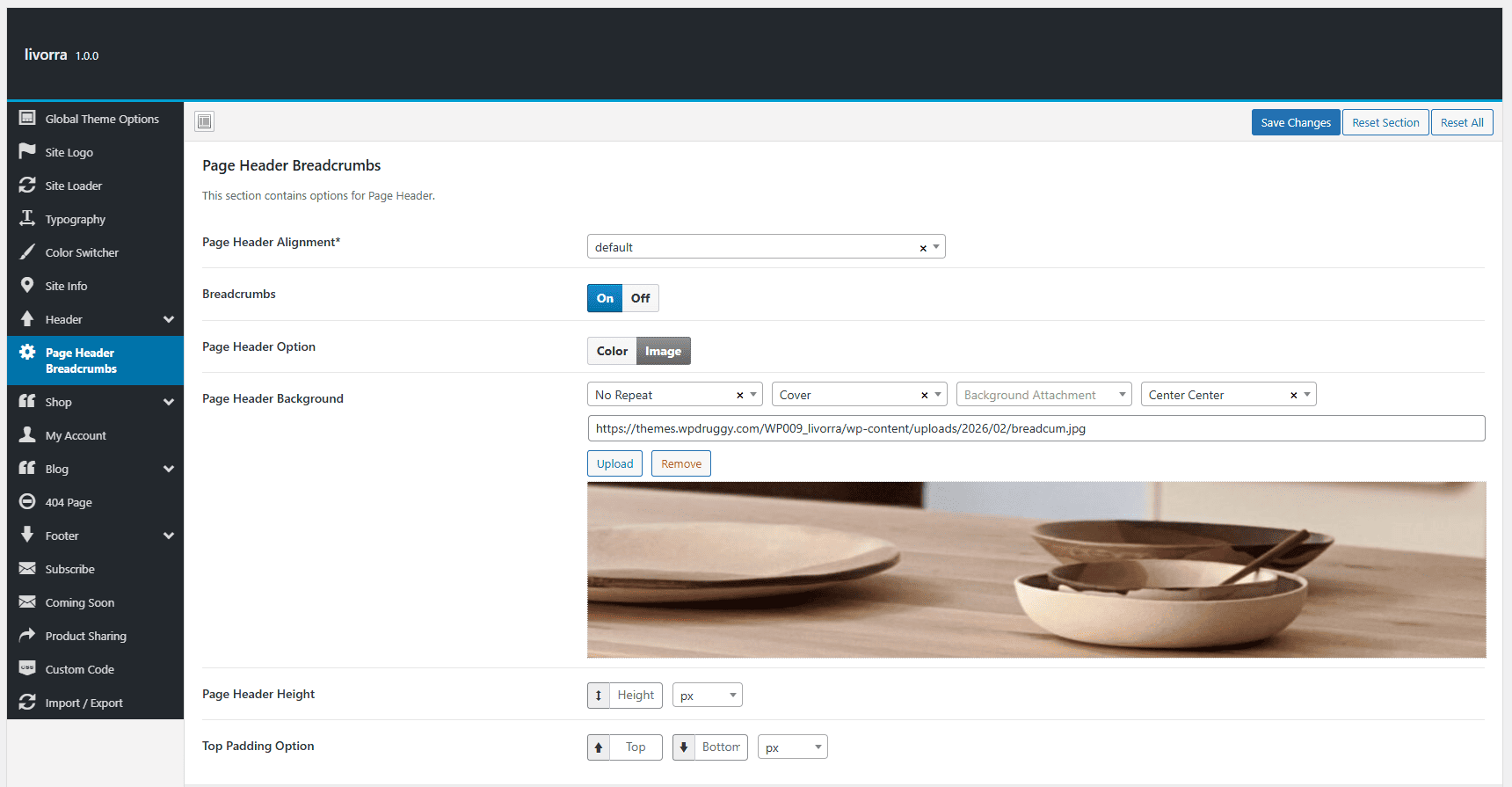Open the Top Padding unit dropdown
The width and height of the screenshot is (1512, 787).
792,747
